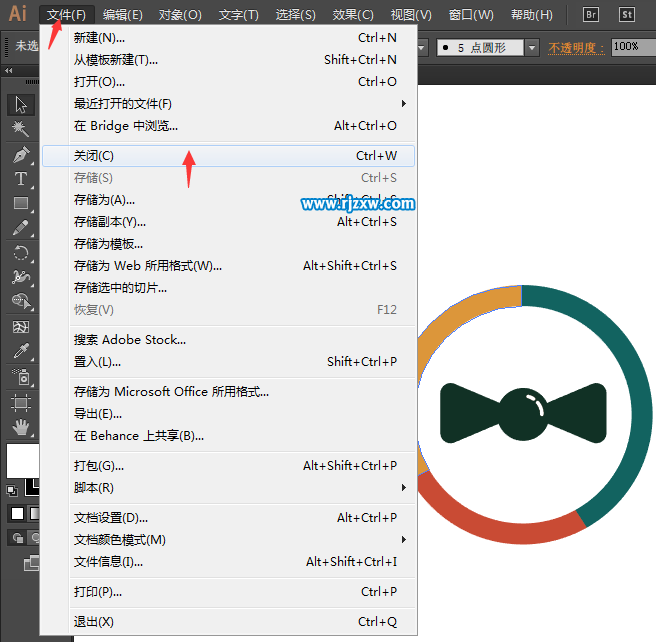The image size is (656, 642).
Task: Click the 不透明度 opacity link
Action: click(576, 48)
